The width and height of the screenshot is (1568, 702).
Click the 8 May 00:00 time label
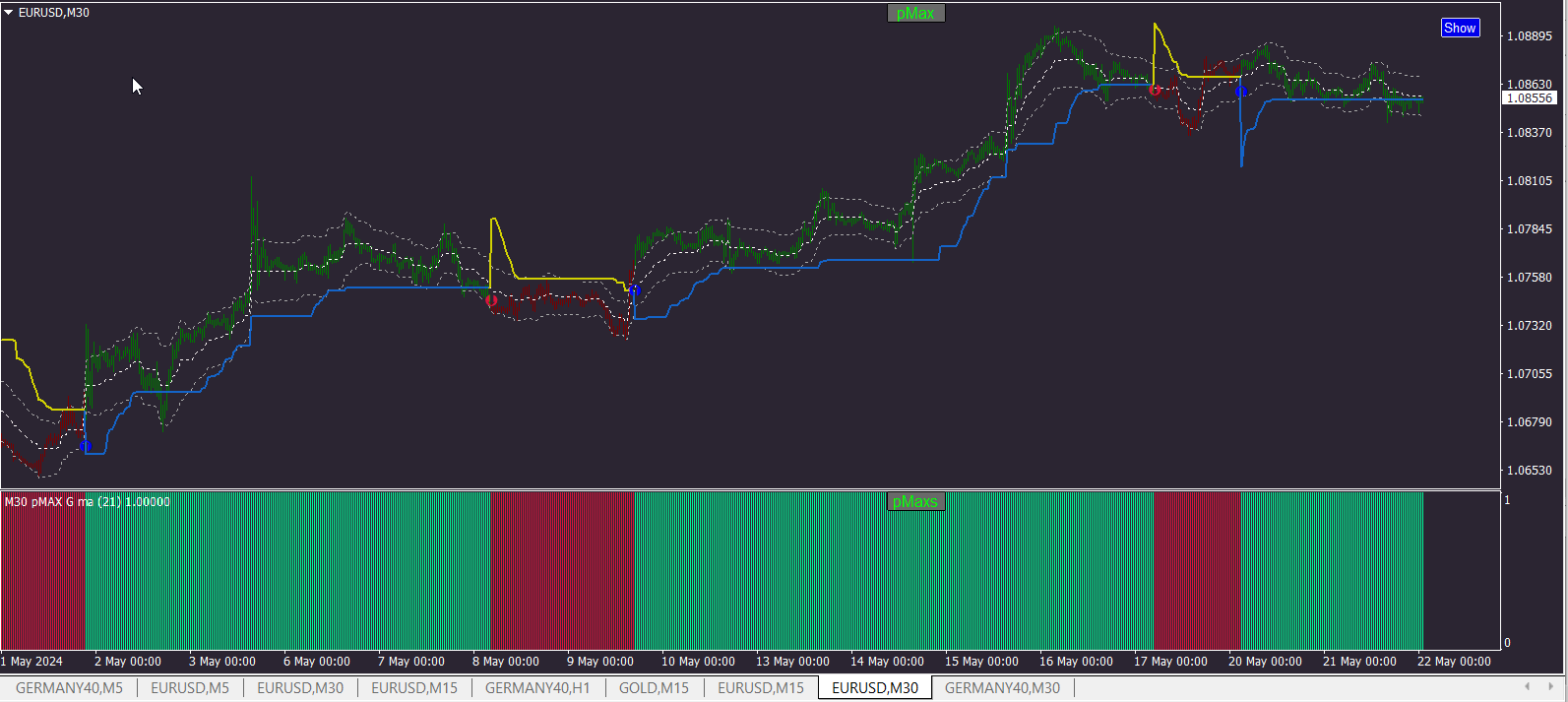tap(505, 662)
